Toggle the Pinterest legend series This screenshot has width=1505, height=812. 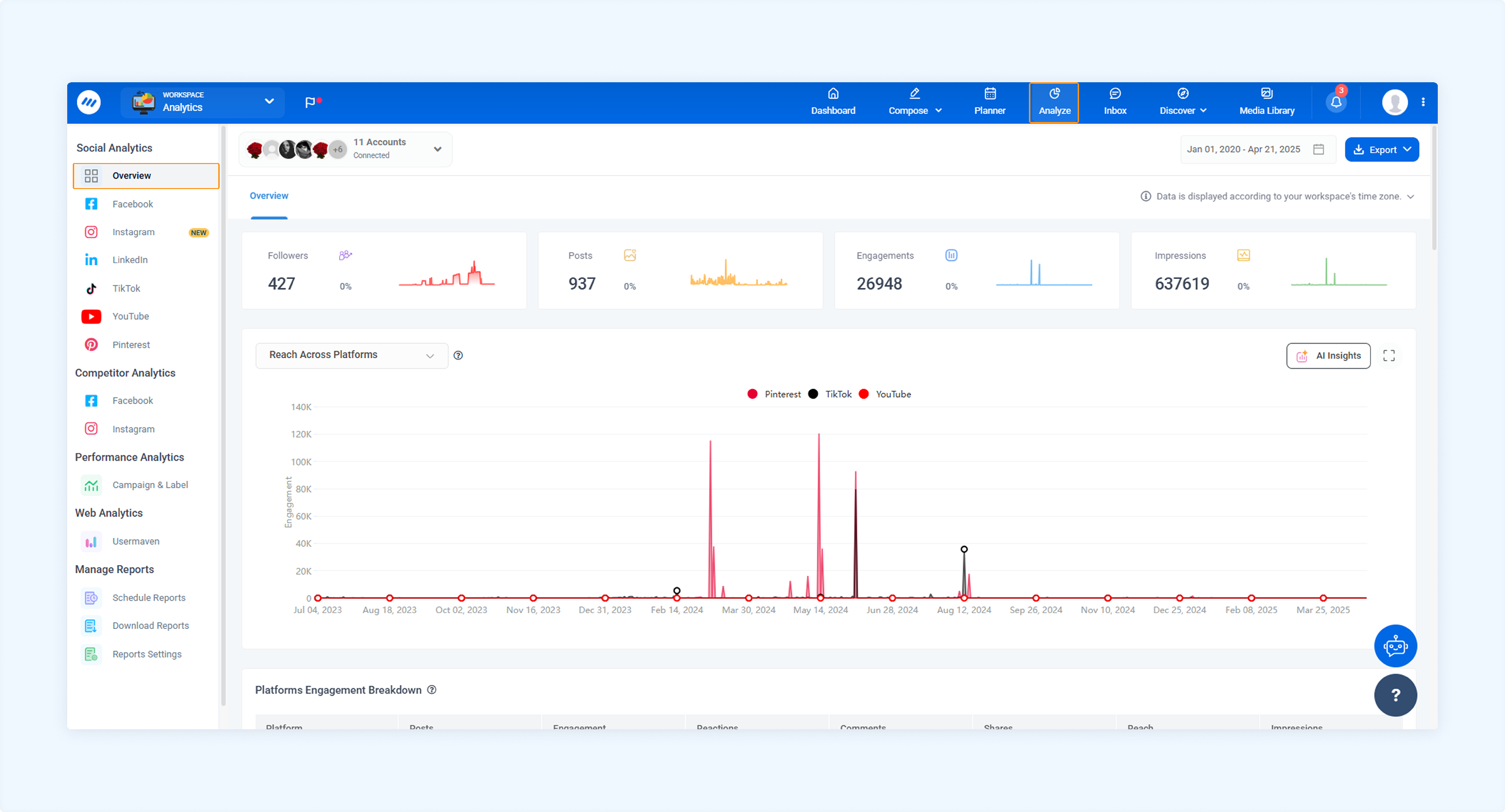pyautogui.click(x=774, y=394)
